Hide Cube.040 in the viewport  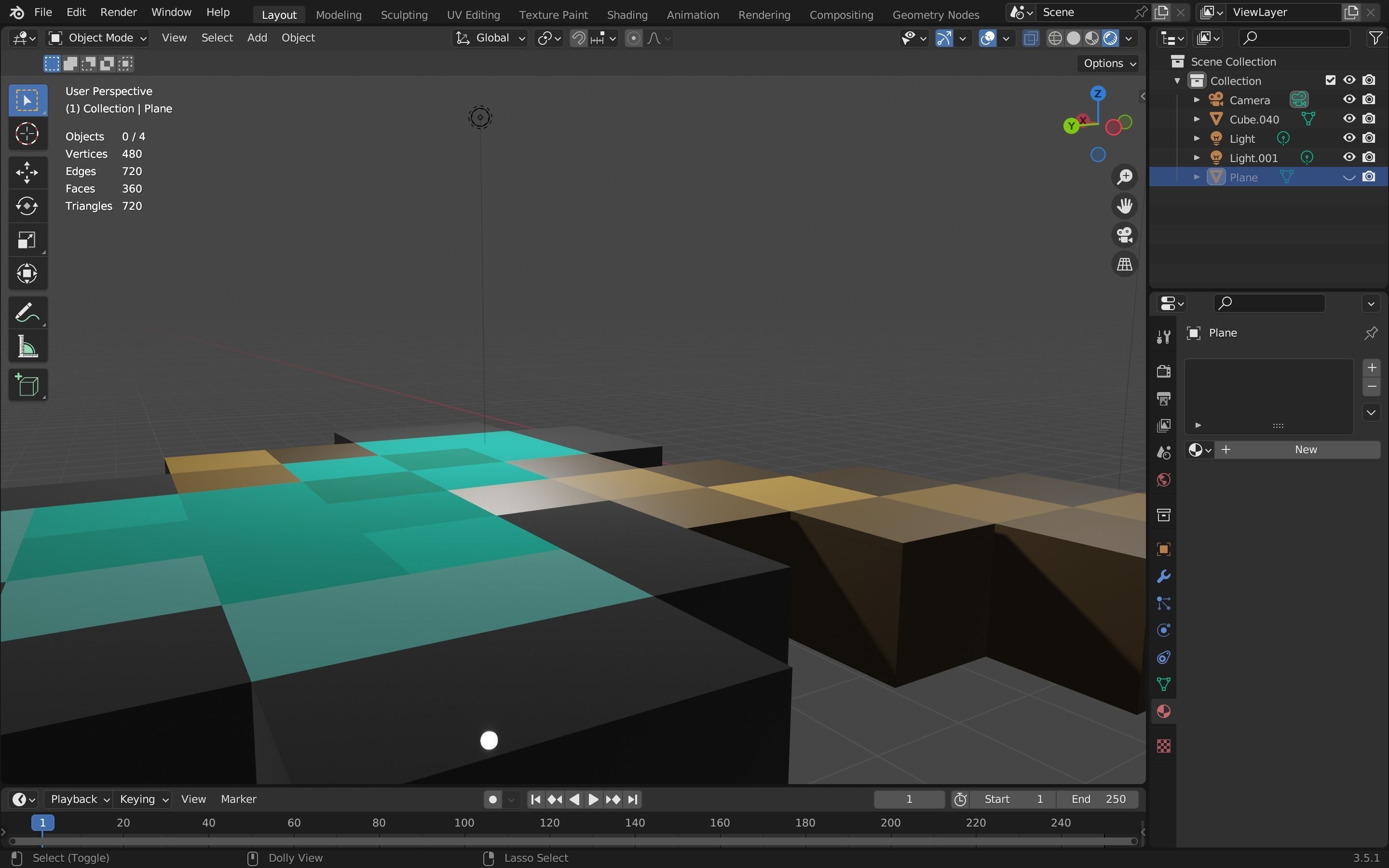1349,119
